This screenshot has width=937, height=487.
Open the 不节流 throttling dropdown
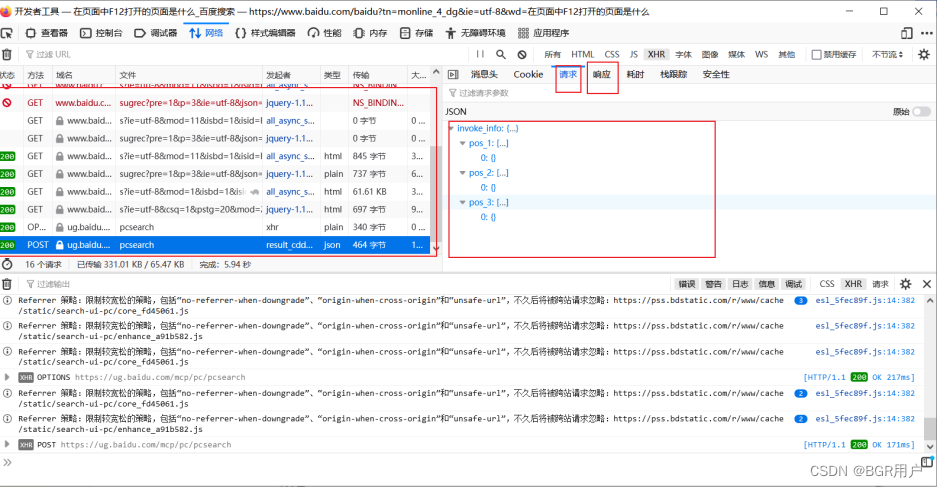point(887,54)
